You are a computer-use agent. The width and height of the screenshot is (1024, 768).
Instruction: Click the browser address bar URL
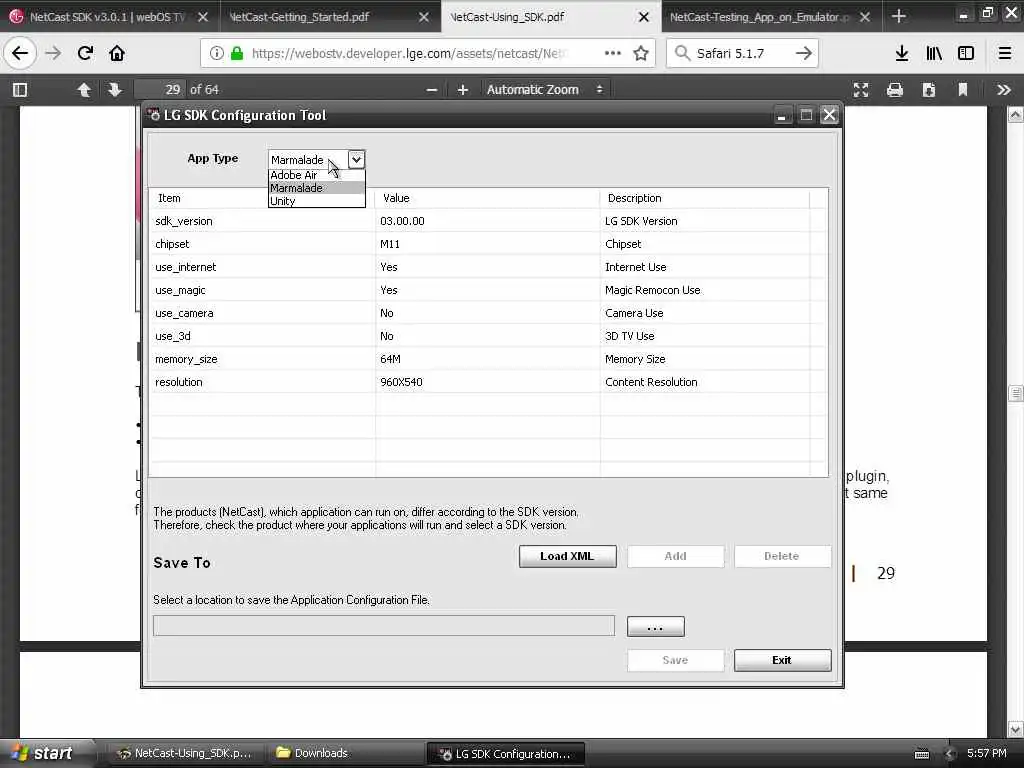pyautogui.click(x=408, y=53)
